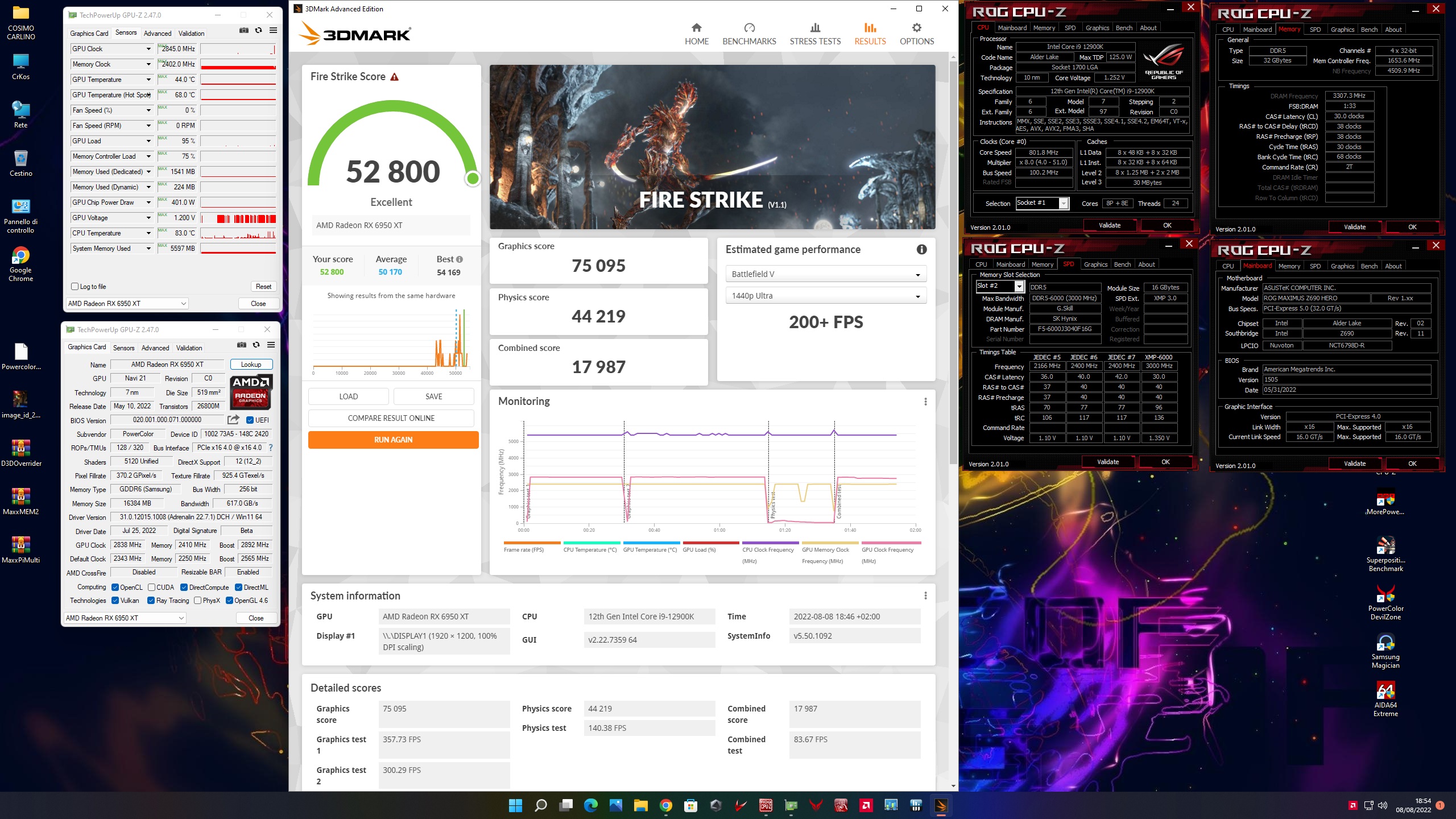Toggle PhysX checkbox in GPU-Z
Viewport: 1456px width, 819px height.
tap(197, 601)
